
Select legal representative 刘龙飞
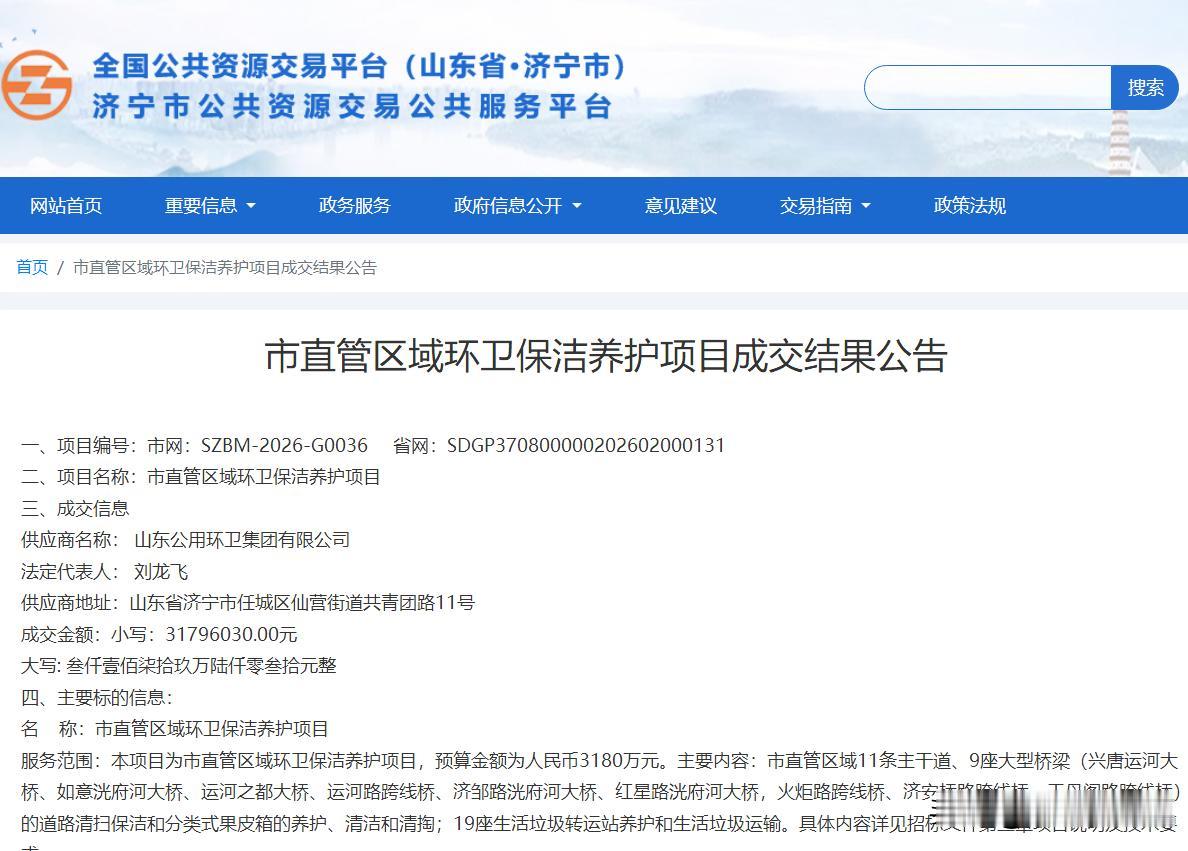161,571
